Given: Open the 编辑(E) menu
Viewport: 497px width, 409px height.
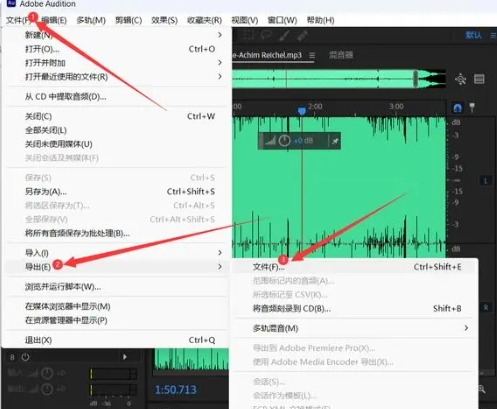Looking at the screenshot, I should [x=54, y=20].
